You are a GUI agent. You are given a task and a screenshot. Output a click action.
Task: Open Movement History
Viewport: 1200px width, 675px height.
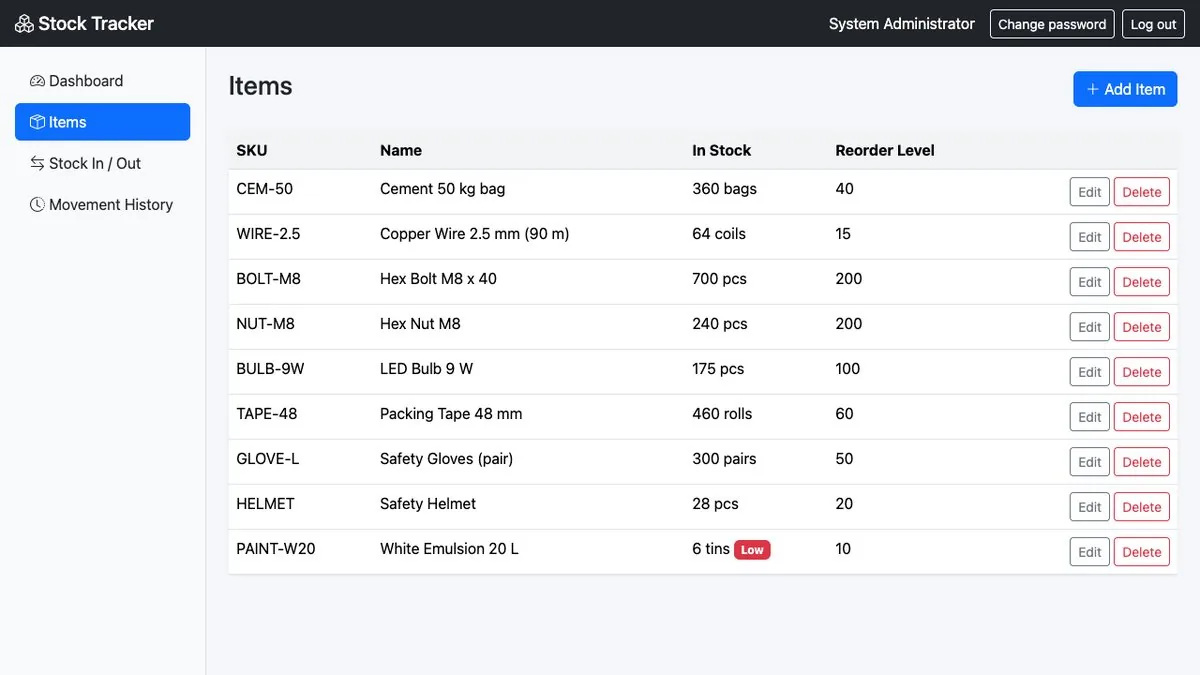[102, 204]
